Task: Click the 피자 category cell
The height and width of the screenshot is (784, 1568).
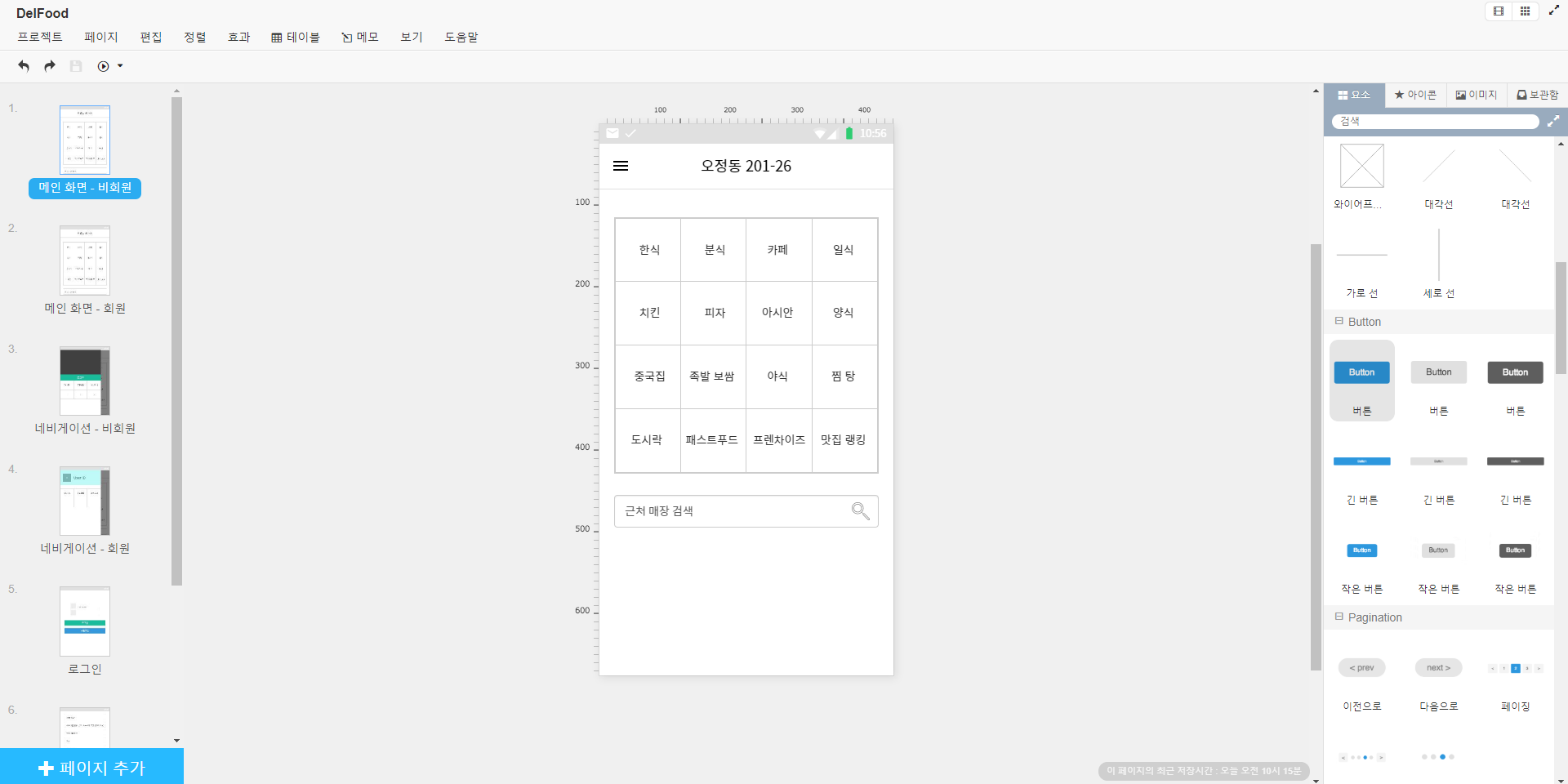Action: coord(714,313)
